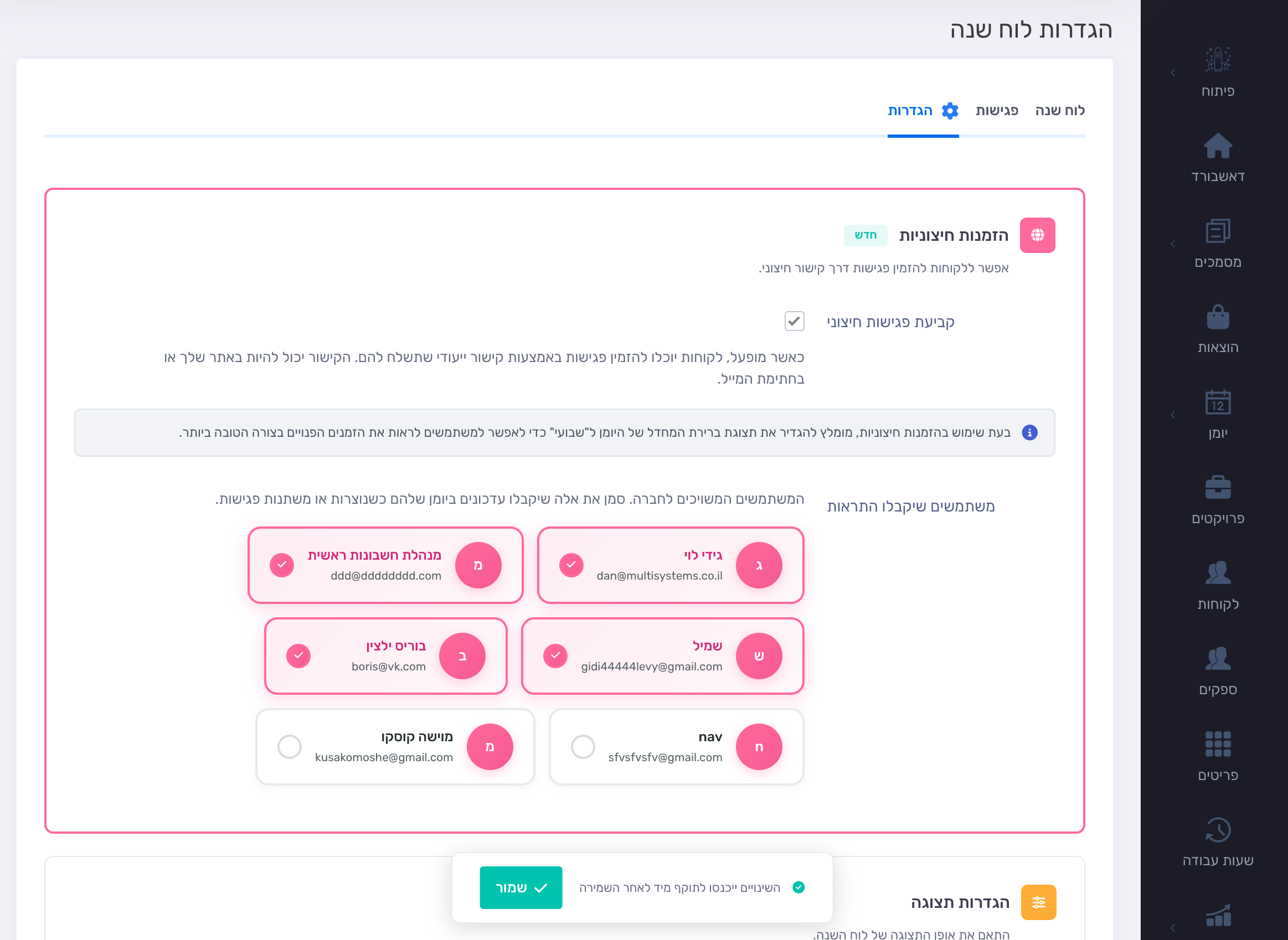Expand the מסמכים submenu chevron
Screen dimensions: 1288x940
(x=1172, y=244)
